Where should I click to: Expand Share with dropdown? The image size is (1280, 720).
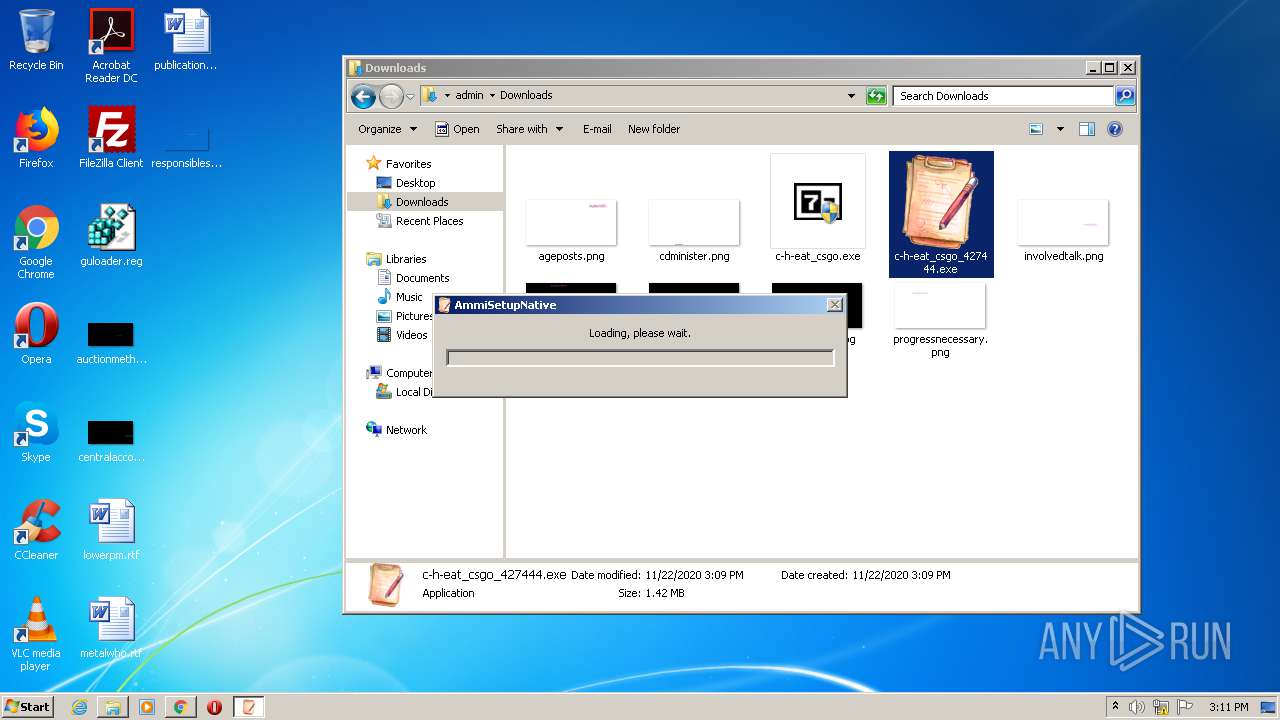point(530,129)
